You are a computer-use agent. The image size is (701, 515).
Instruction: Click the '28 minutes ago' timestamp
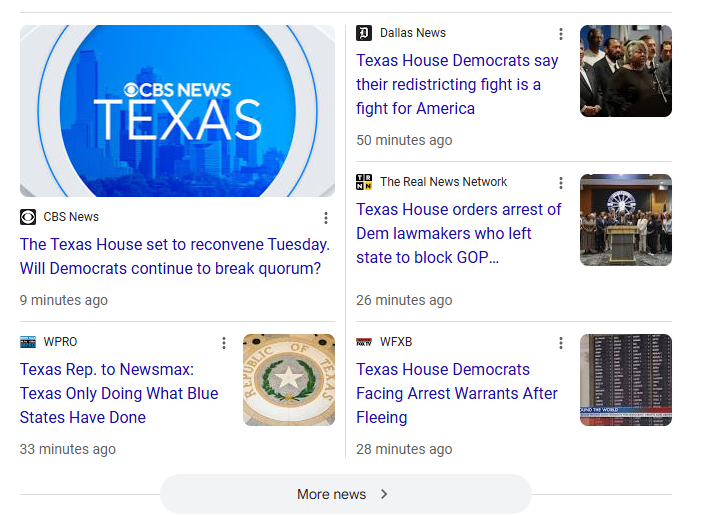point(404,449)
